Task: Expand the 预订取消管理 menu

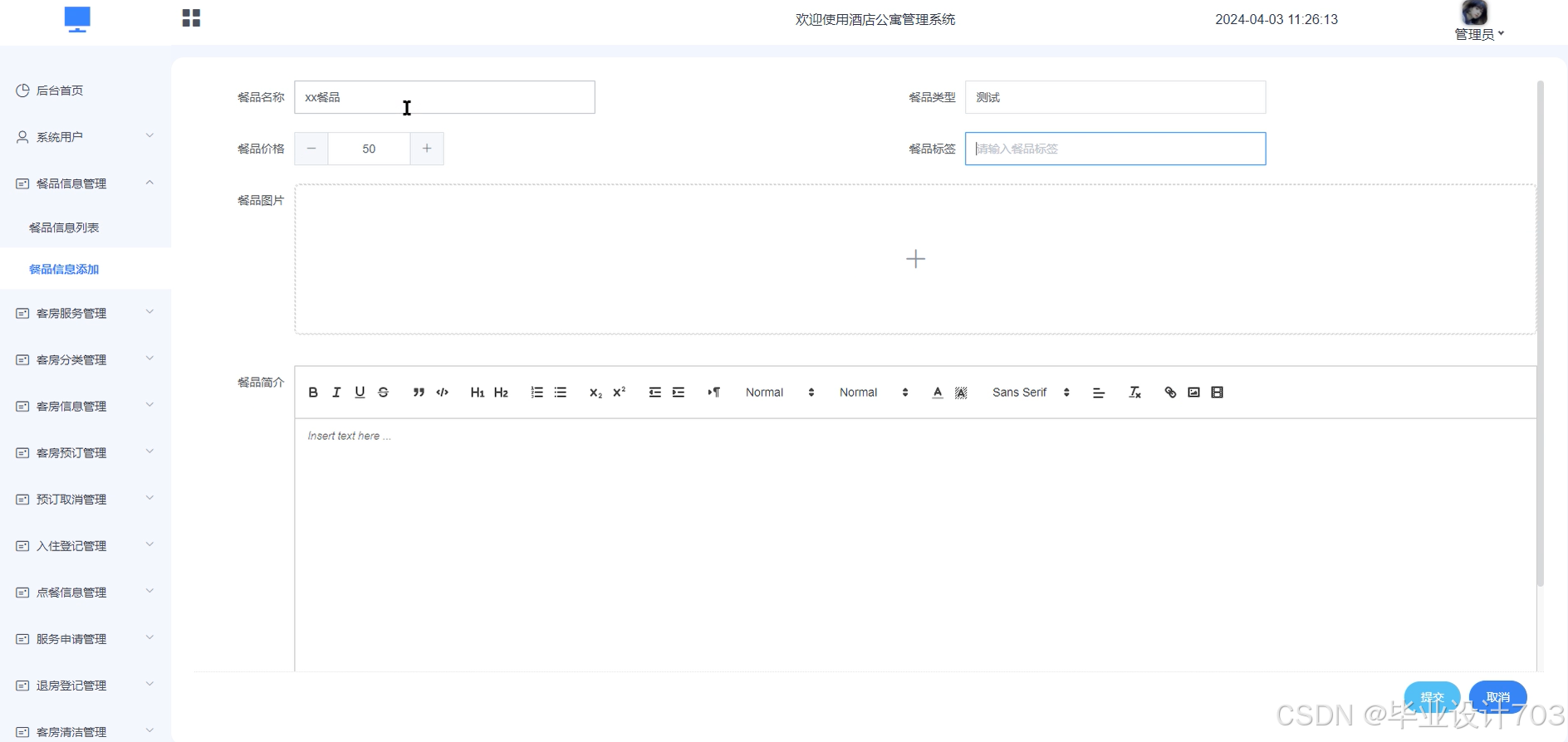Action: [86, 499]
